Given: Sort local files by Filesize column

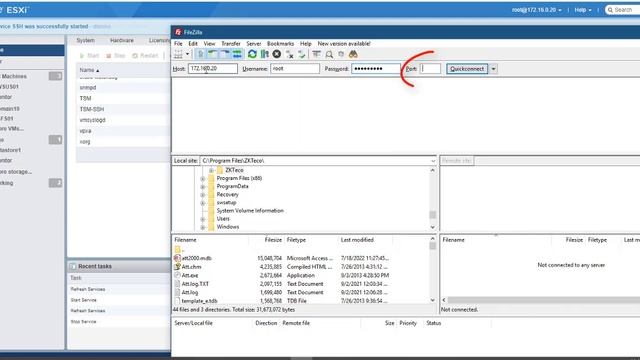Looking at the screenshot, I should pos(273,240).
